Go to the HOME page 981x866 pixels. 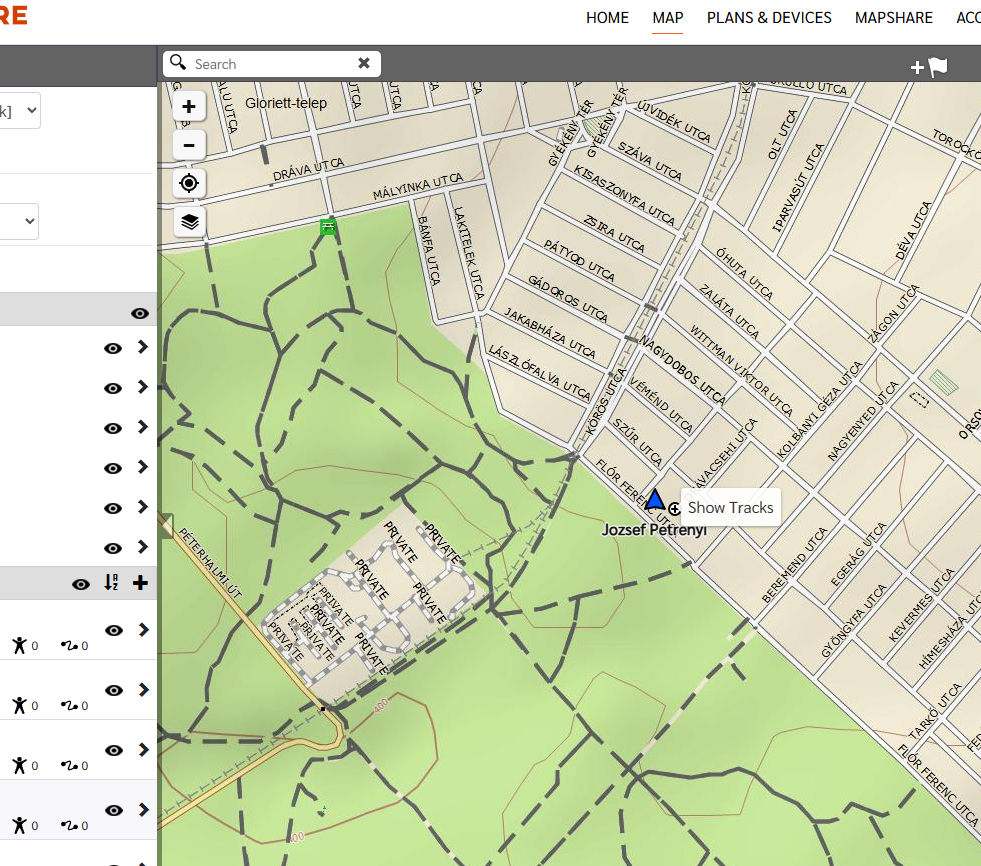pyautogui.click(x=607, y=18)
